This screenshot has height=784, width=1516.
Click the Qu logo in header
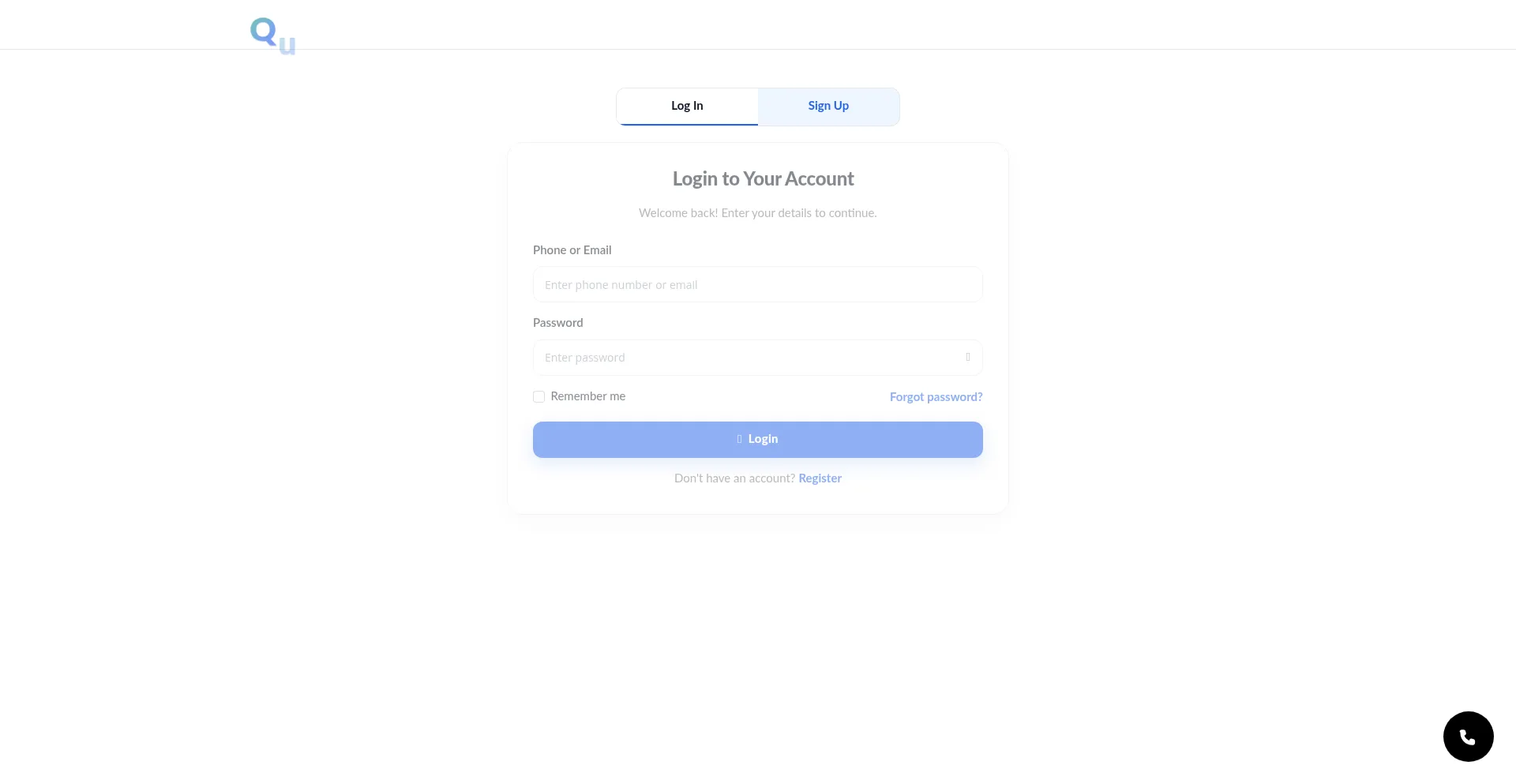coord(273,36)
